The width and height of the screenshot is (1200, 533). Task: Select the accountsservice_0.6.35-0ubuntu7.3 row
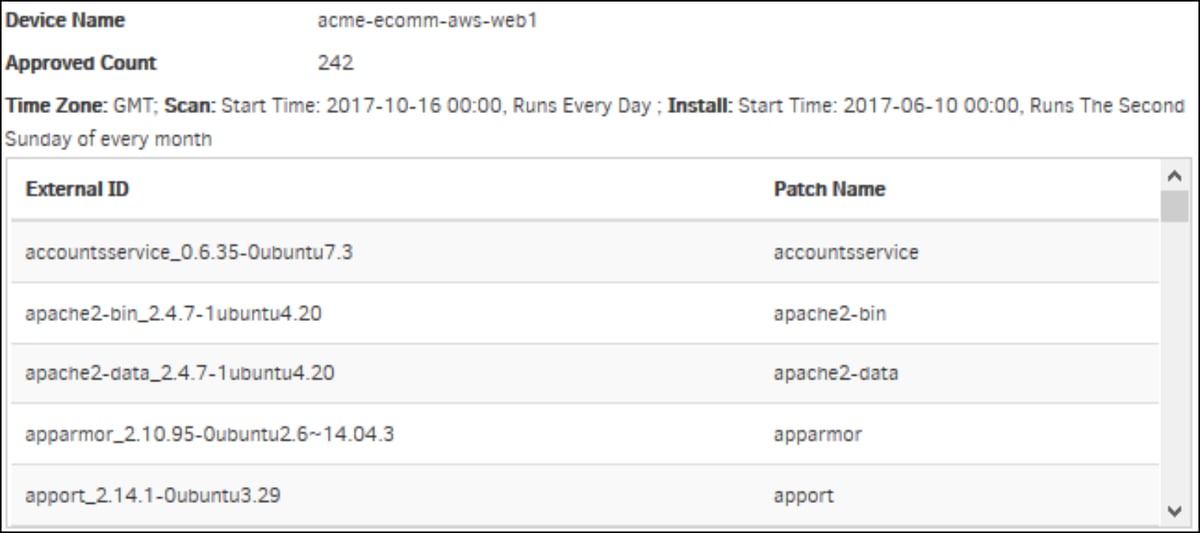pyautogui.click(x=586, y=253)
